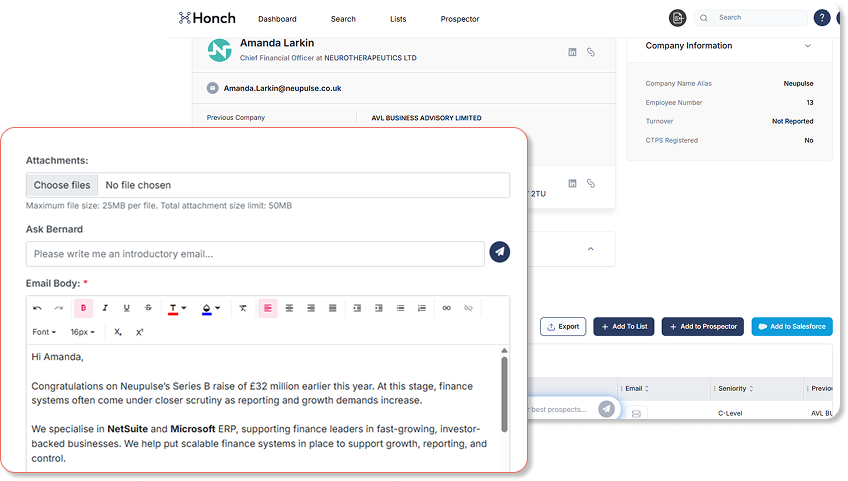Click the remove link icon
Screen dimensions: 848x481
(468, 308)
